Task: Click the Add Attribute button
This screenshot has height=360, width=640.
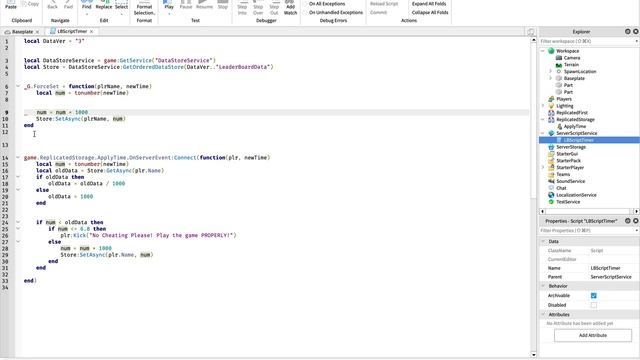Action: [x=593, y=335]
